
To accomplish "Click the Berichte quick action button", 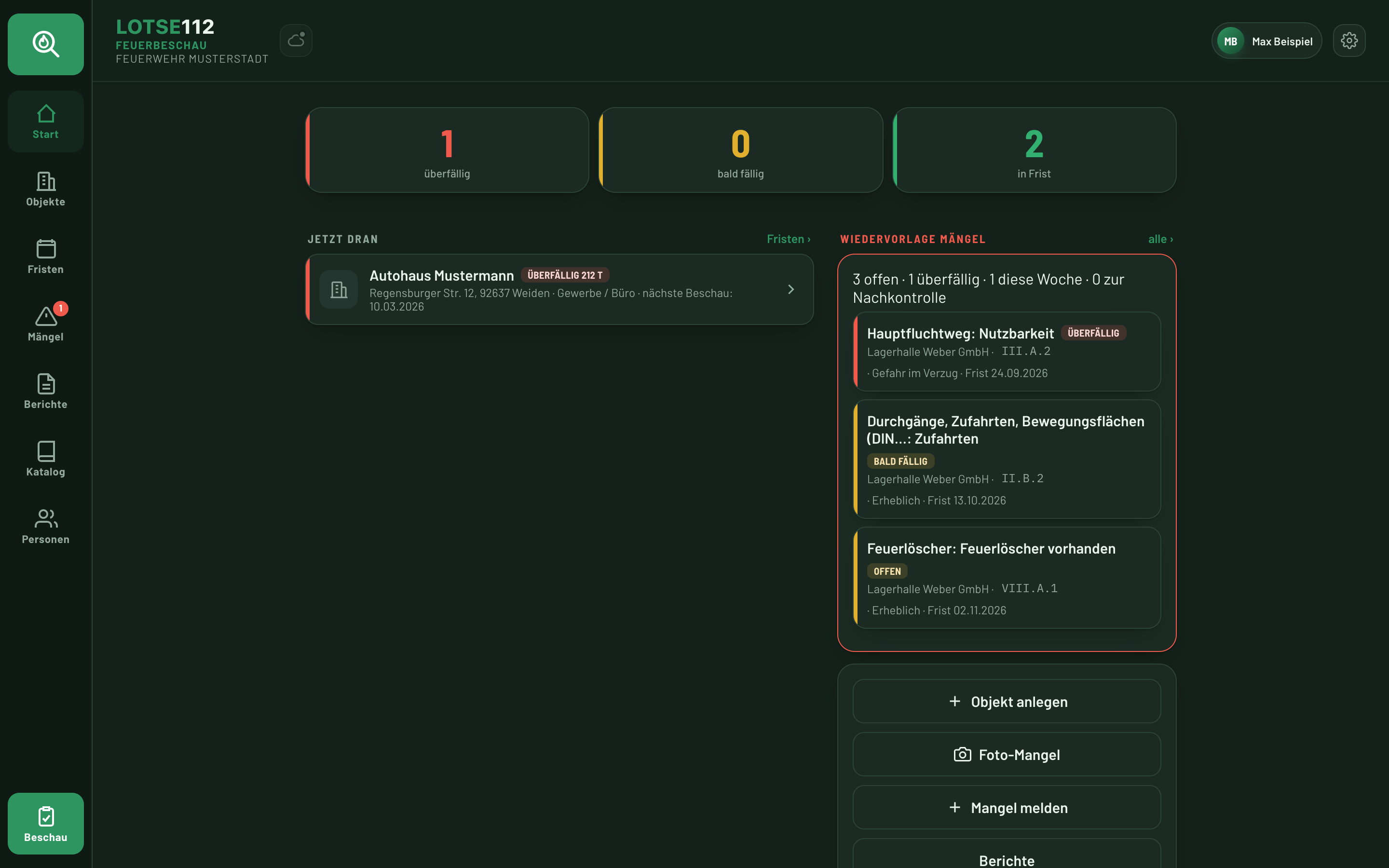I will (x=1007, y=854).
